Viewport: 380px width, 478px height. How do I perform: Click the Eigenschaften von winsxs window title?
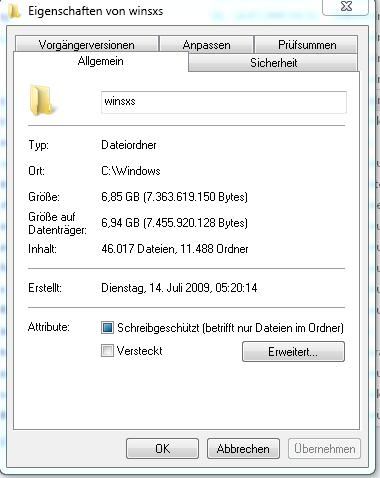(96, 11)
